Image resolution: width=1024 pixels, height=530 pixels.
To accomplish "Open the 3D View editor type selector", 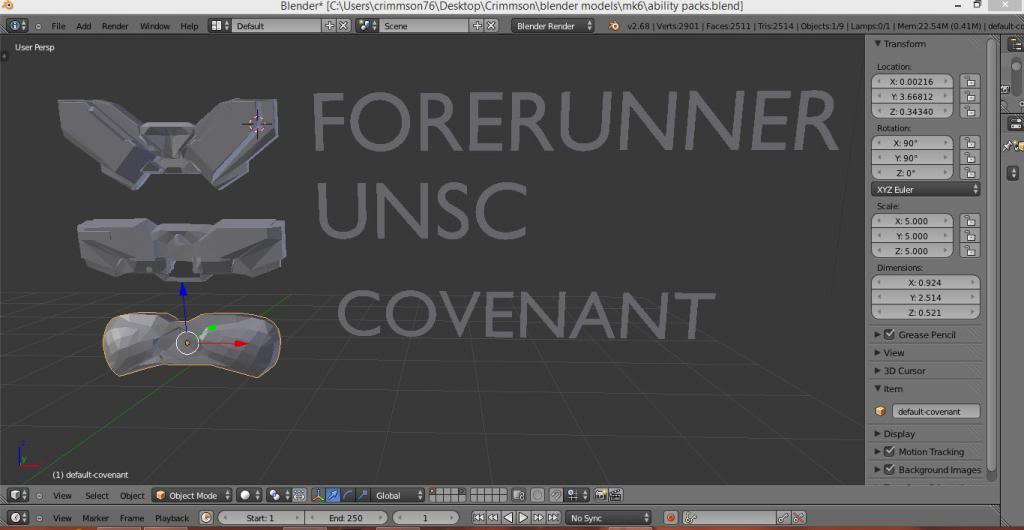I will pos(18,495).
